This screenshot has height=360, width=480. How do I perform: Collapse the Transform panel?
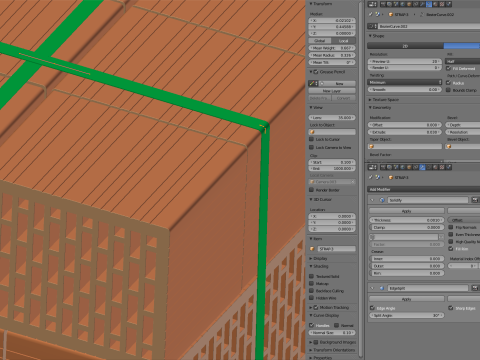pyautogui.click(x=311, y=4)
